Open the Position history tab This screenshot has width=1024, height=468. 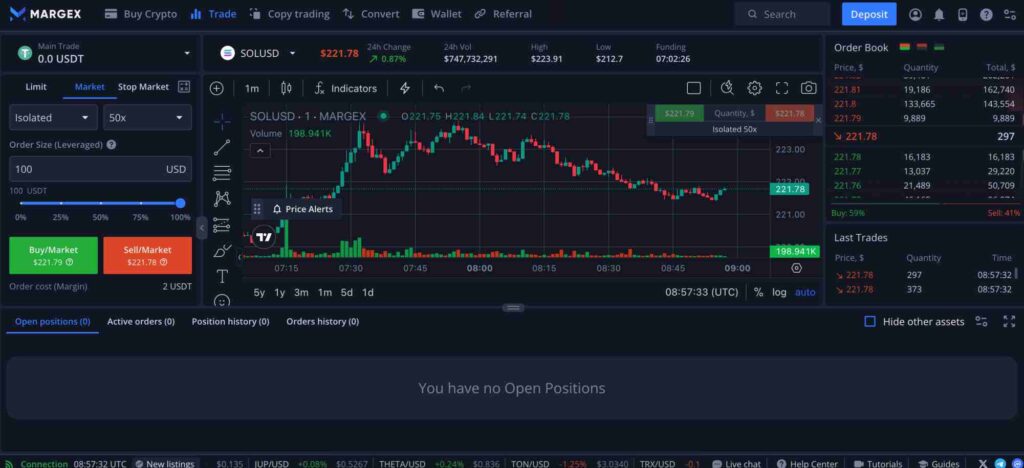[231, 321]
